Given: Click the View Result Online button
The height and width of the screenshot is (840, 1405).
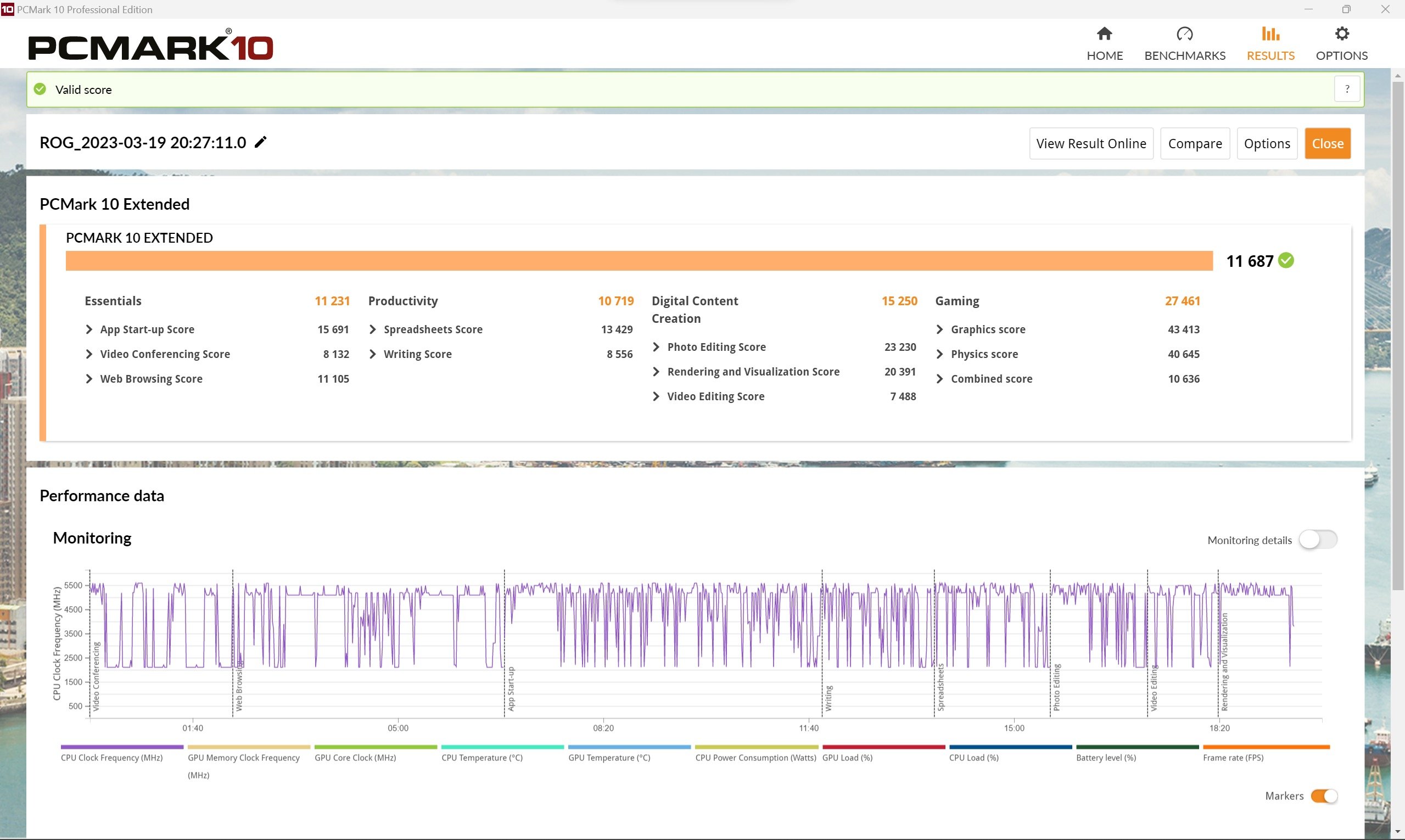Looking at the screenshot, I should 1091,143.
